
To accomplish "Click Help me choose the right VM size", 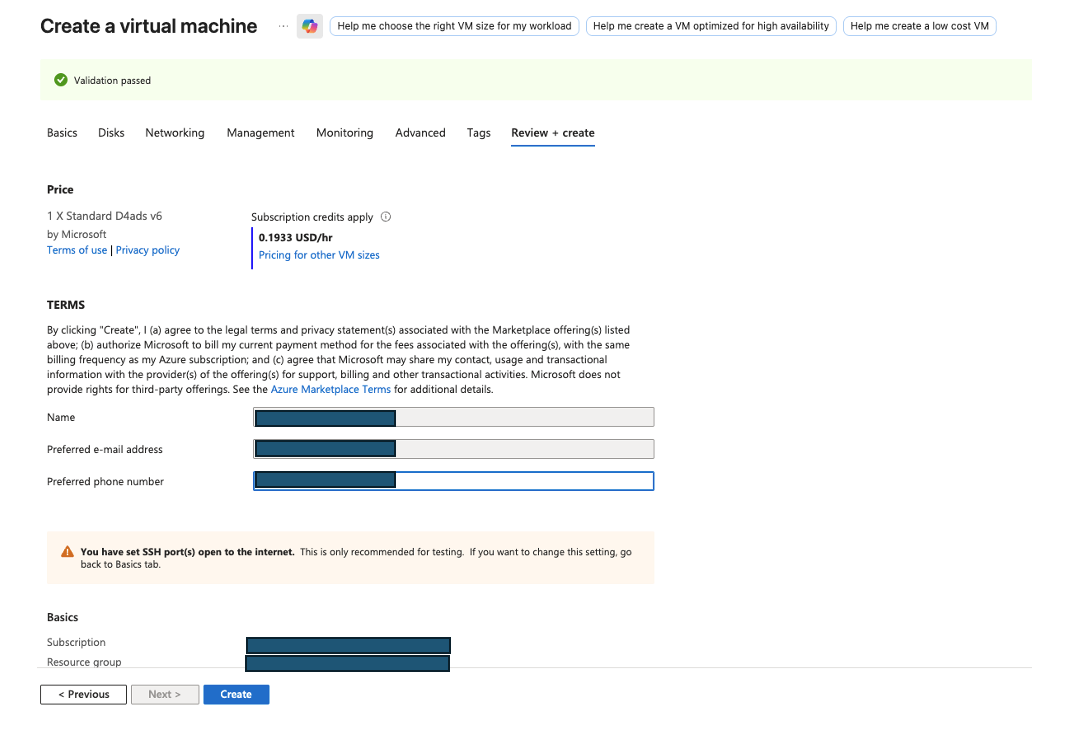I will pyautogui.click(x=454, y=26).
